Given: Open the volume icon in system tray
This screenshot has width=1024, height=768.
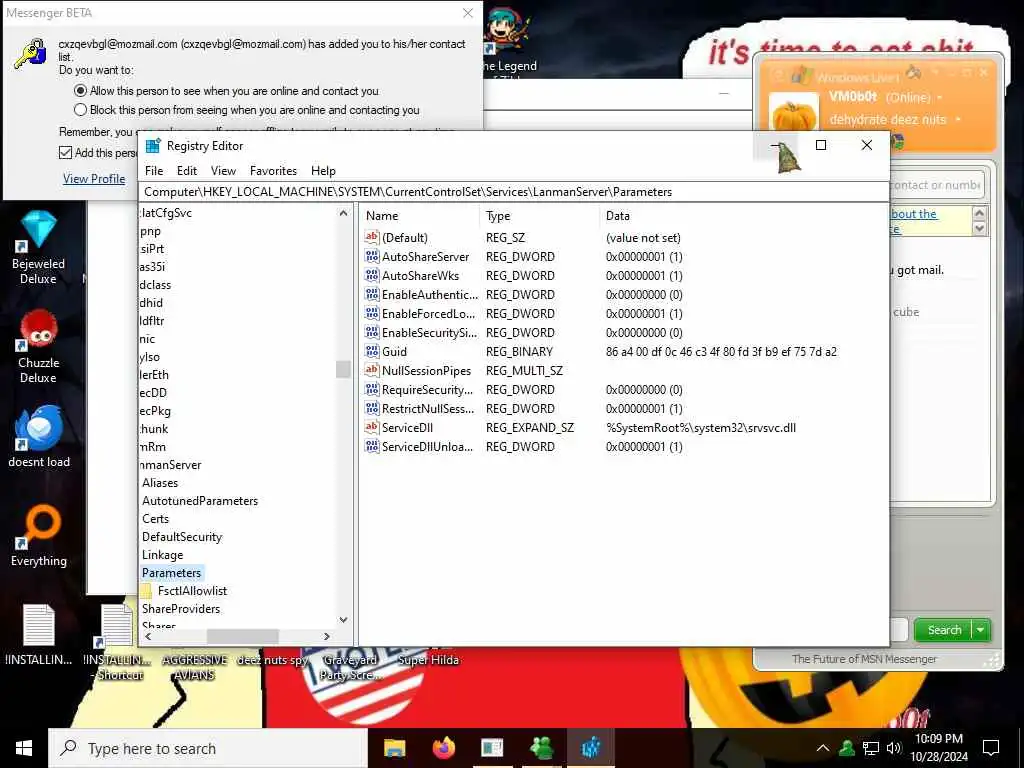Looking at the screenshot, I should [894, 748].
